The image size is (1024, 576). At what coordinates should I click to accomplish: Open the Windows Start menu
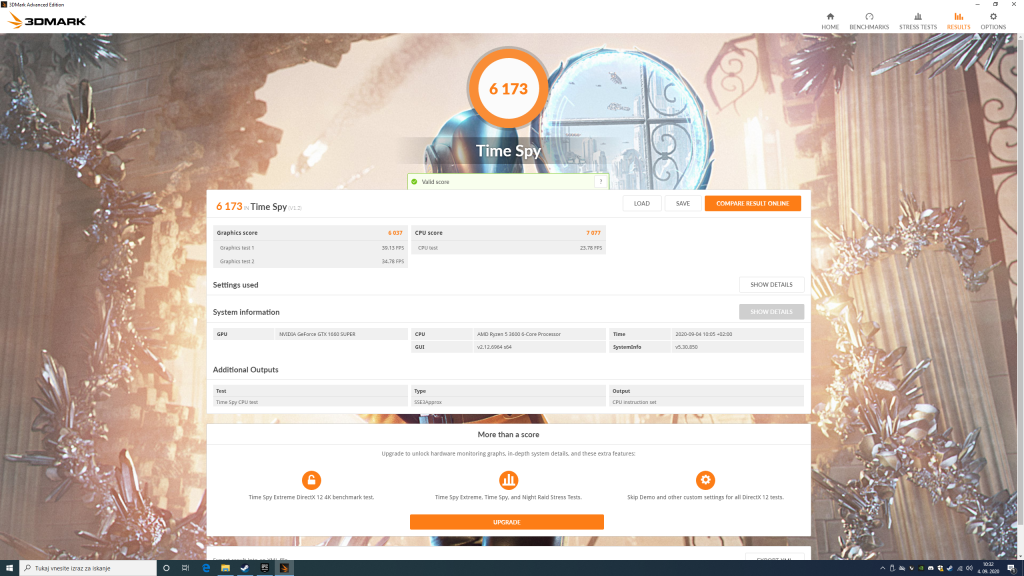(9, 568)
